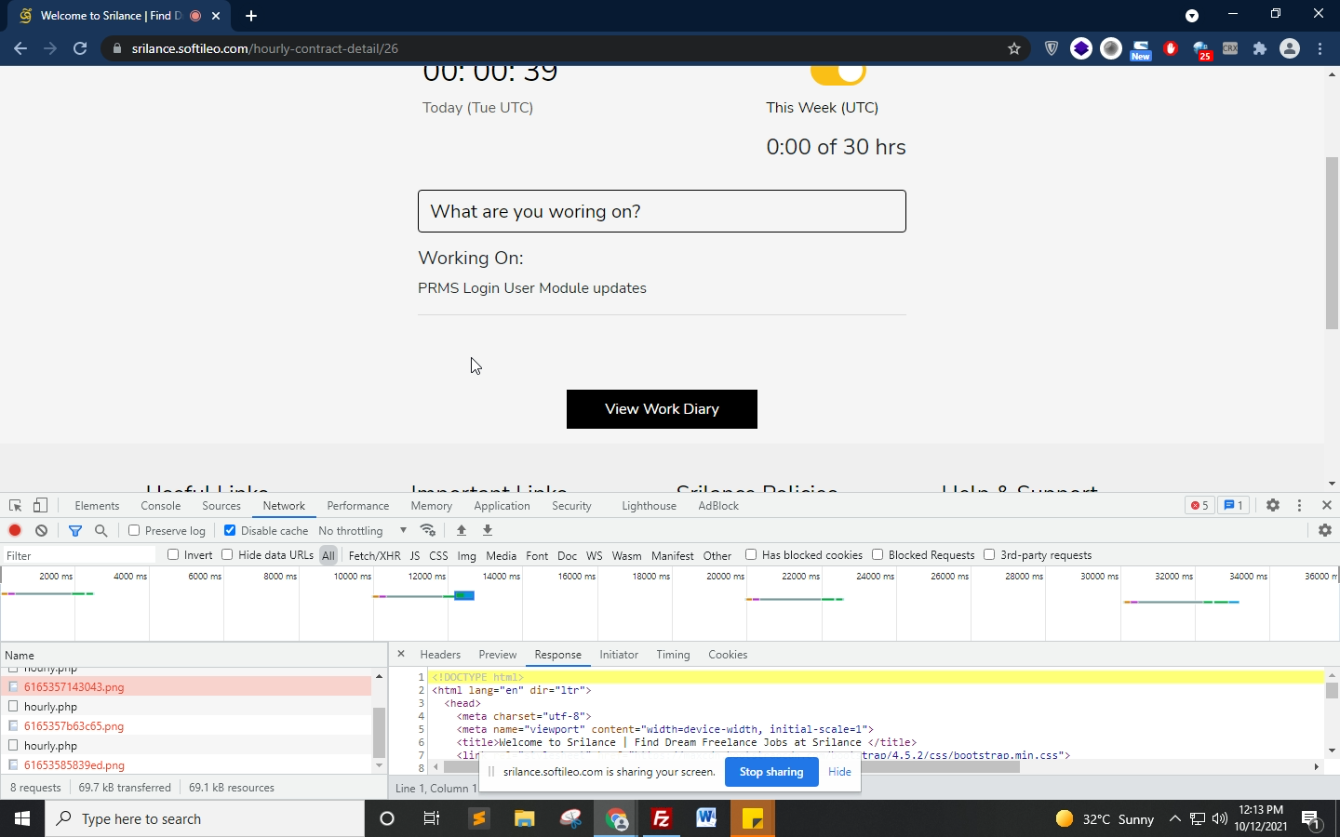Click the Stop sharing button
The width and height of the screenshot is (1340, 837).
[x=771, y=772]
